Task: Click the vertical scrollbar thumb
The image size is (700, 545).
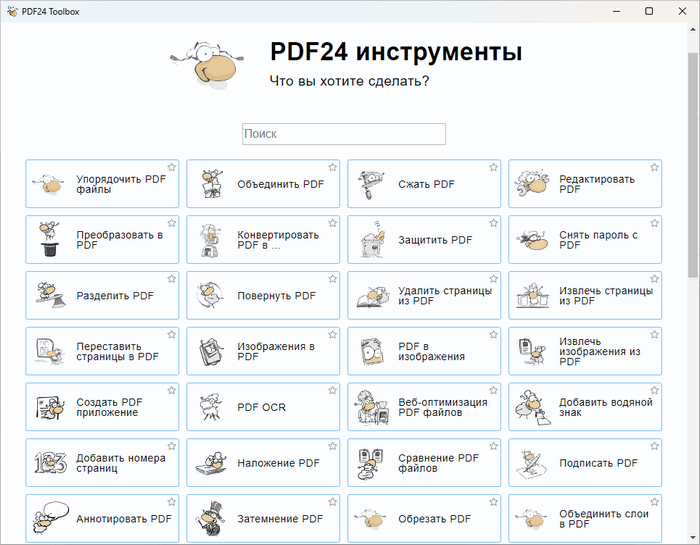Action: (x=693, y=165)
